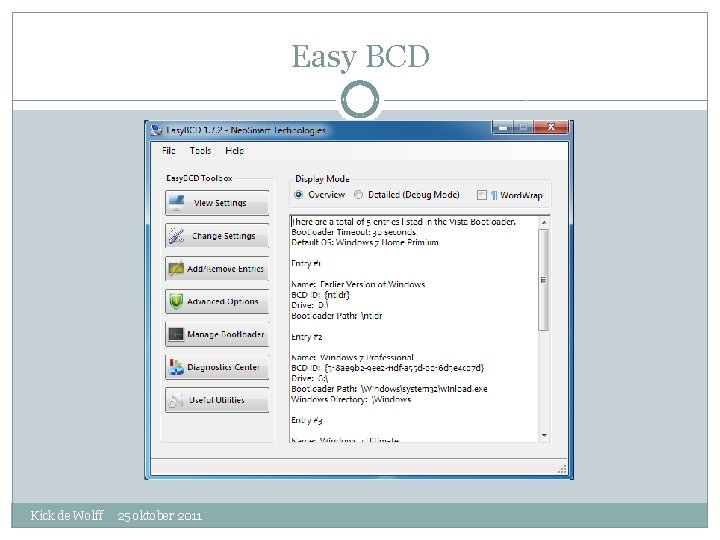Select the Overview display mode
This screenshot has width=720, height=540.
point(298,195)
